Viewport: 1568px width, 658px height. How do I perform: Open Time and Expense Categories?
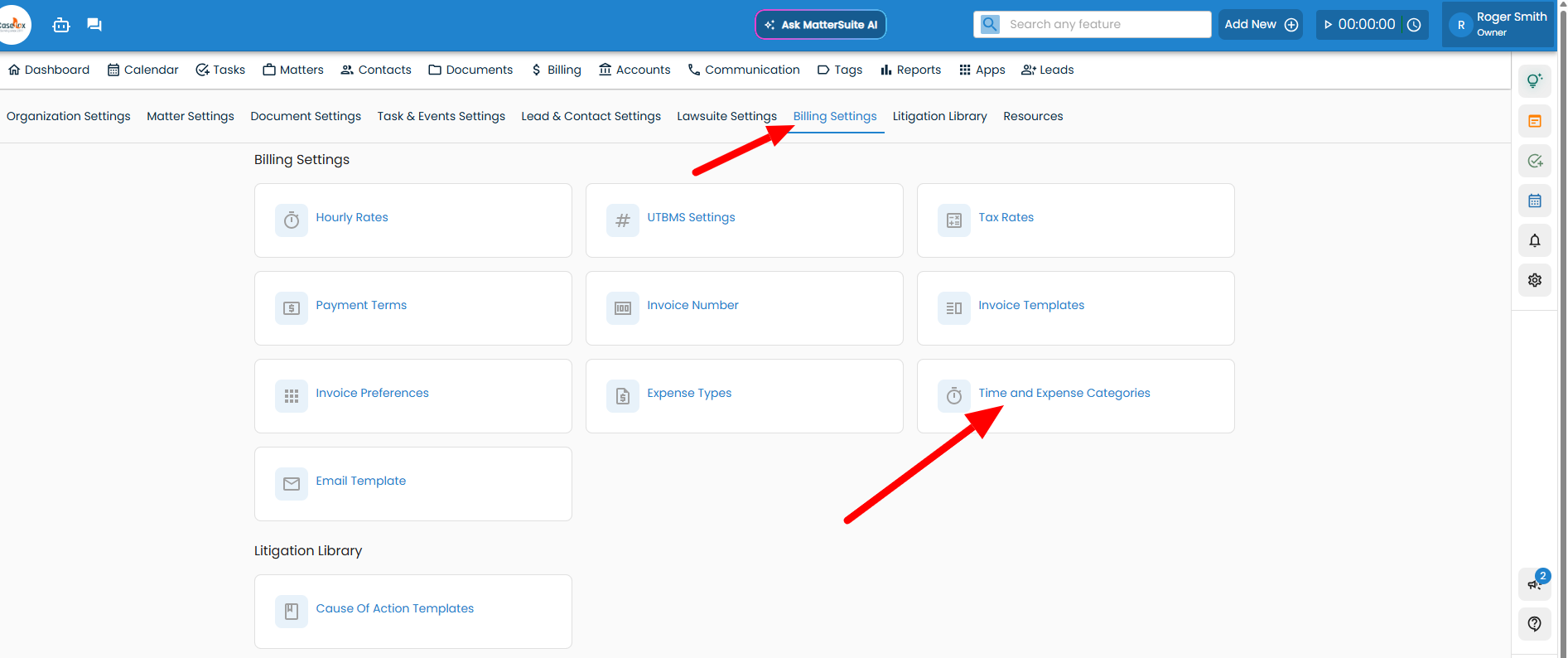coord(1064,394)
